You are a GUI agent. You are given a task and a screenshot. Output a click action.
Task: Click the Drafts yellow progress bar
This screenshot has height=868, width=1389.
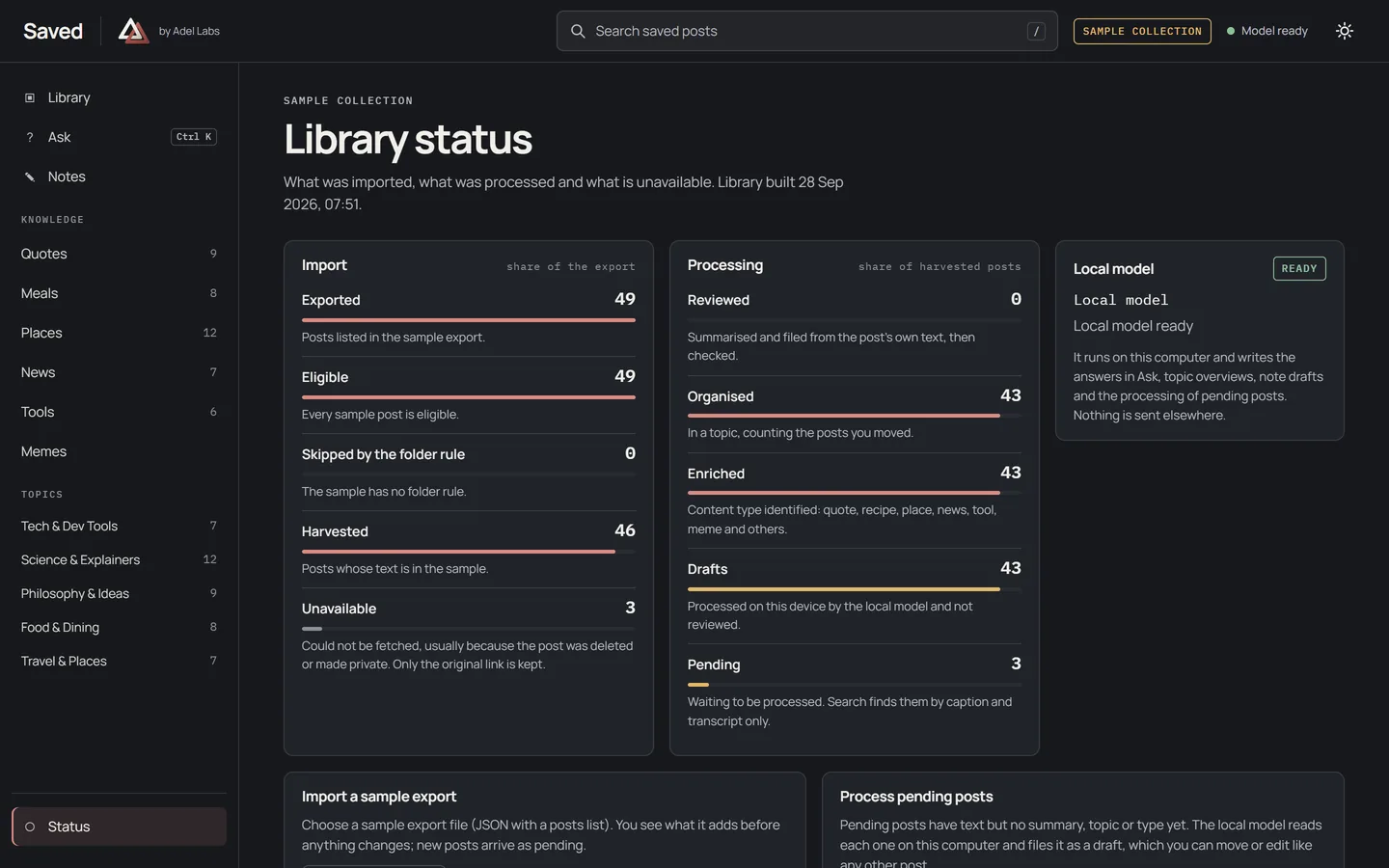tap(854, 589)
